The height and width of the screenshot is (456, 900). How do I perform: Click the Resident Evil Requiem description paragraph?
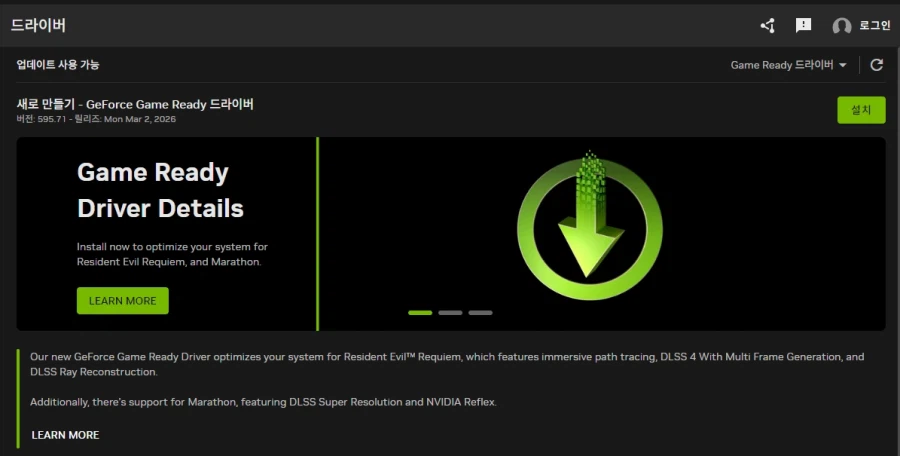point(446,364)
